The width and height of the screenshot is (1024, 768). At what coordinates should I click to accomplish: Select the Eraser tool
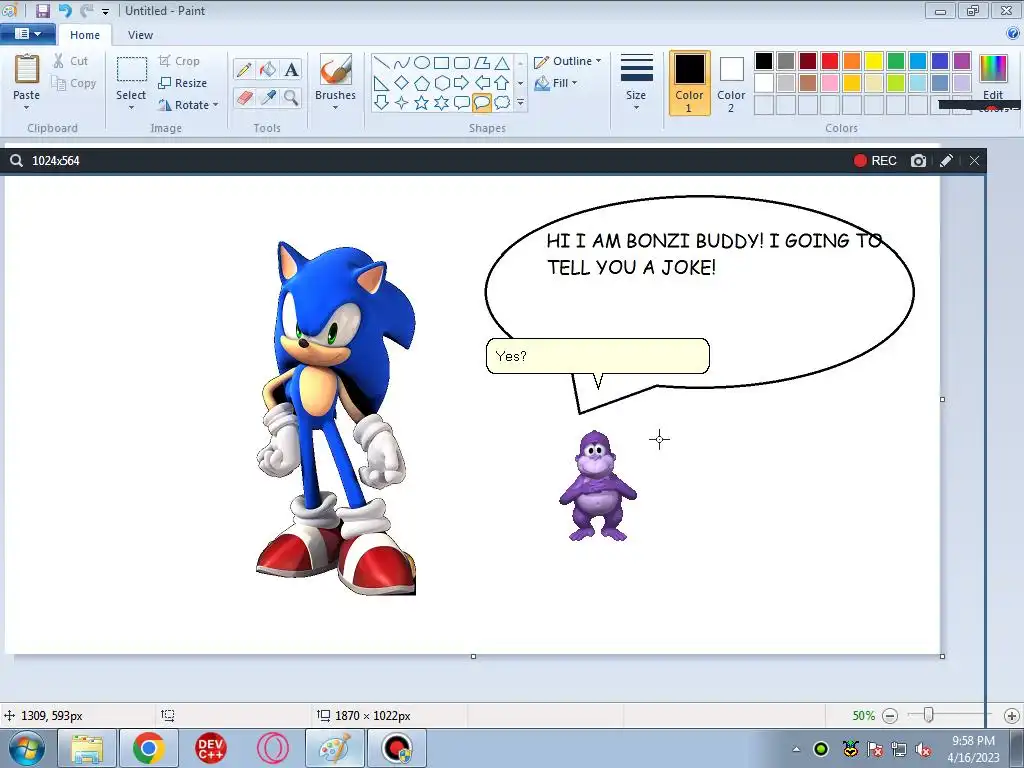(x=244, y=98)
